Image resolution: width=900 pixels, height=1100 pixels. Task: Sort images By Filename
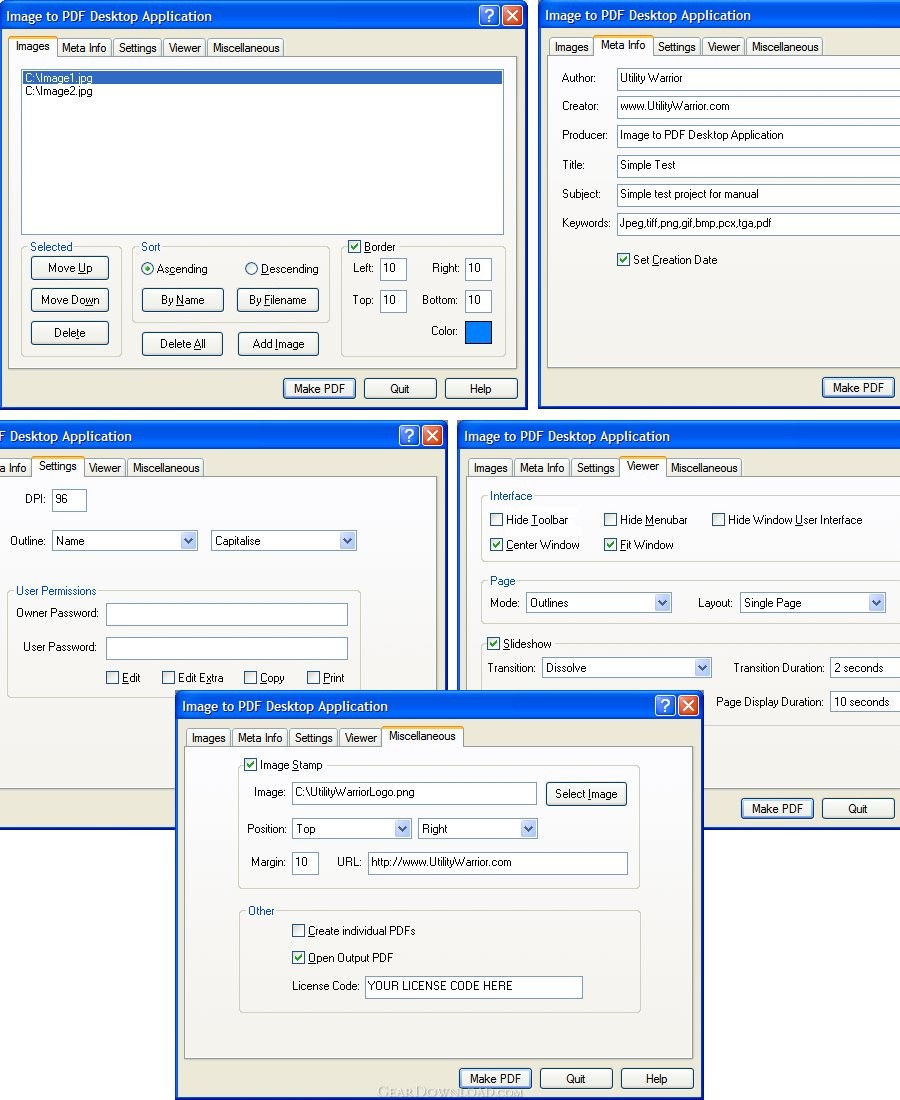[x=278, y=300]
